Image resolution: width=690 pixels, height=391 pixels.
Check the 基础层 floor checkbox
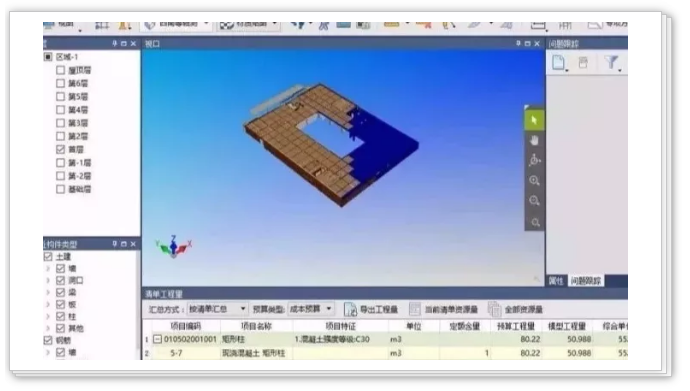click(60, 189)
